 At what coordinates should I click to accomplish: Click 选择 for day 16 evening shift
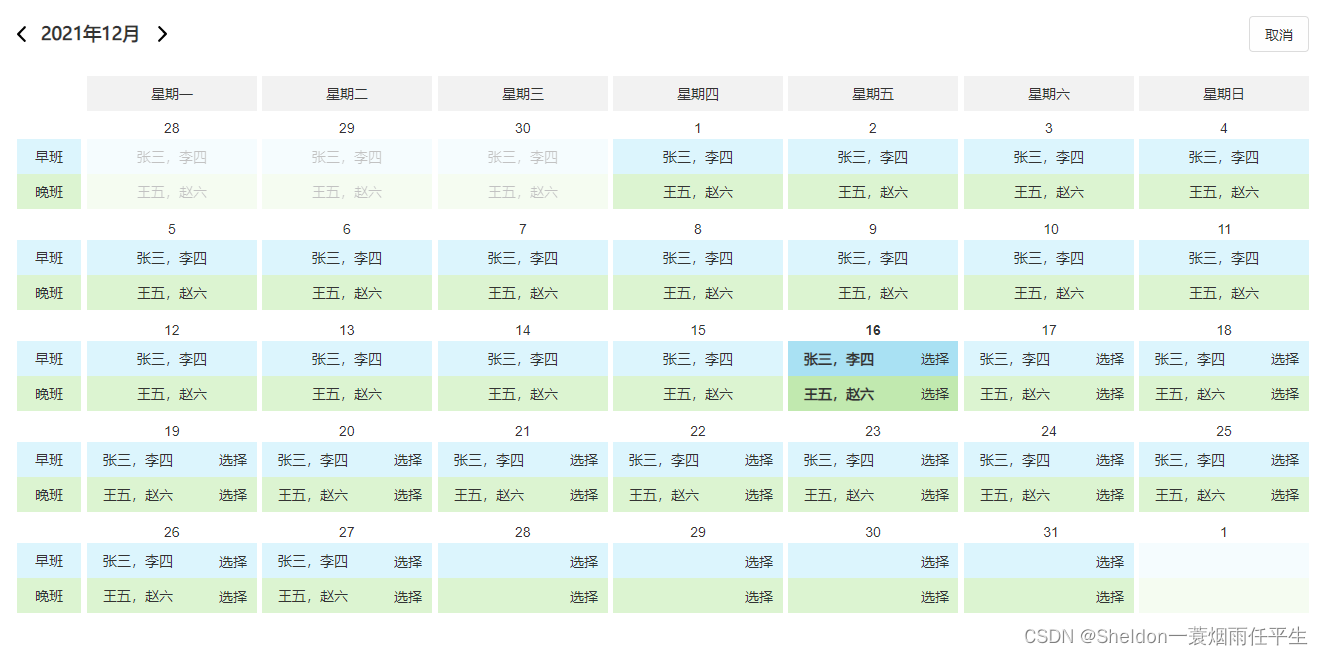(935, 394)
